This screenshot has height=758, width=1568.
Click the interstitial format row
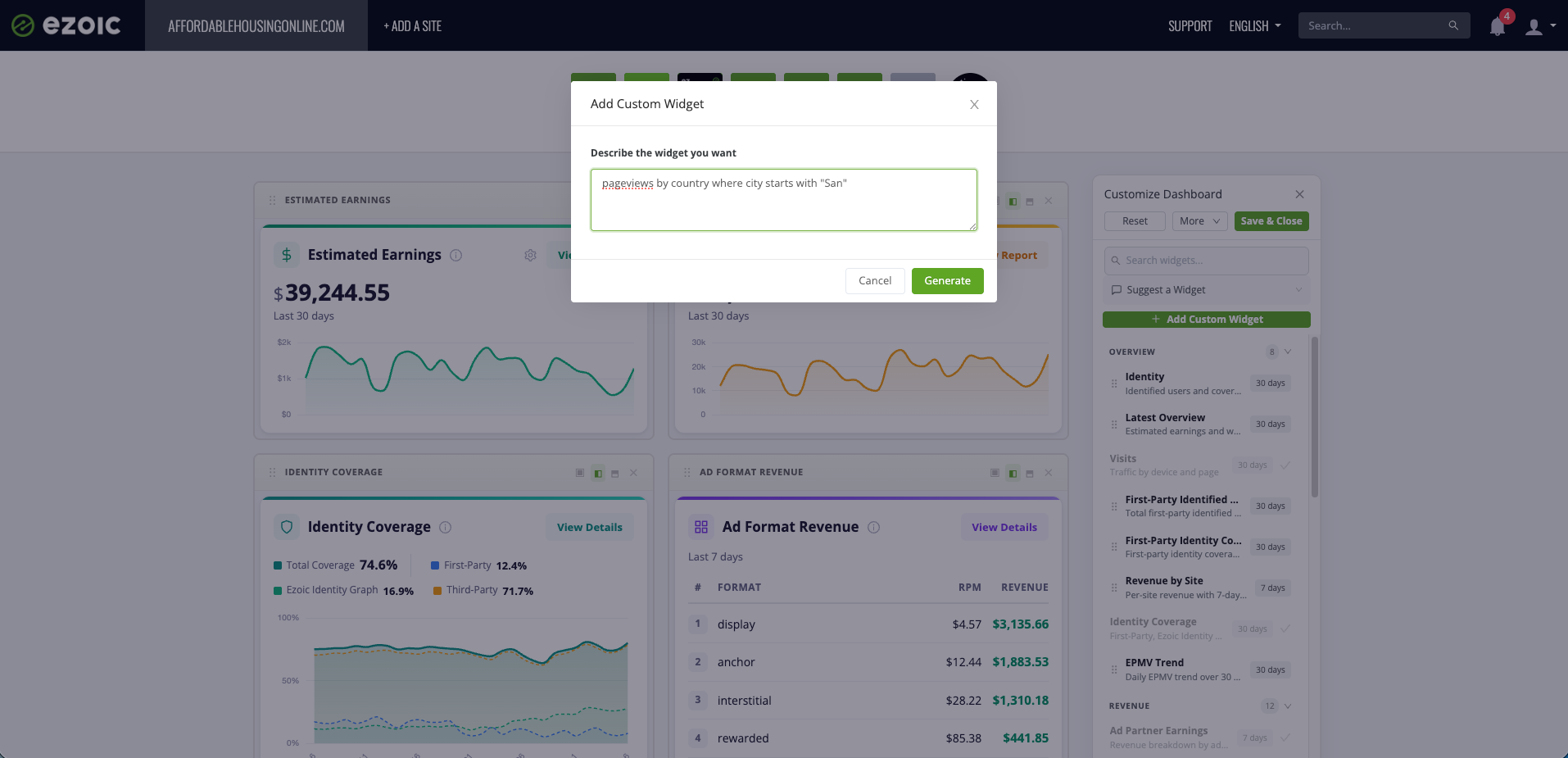click(x=868, y=701)
